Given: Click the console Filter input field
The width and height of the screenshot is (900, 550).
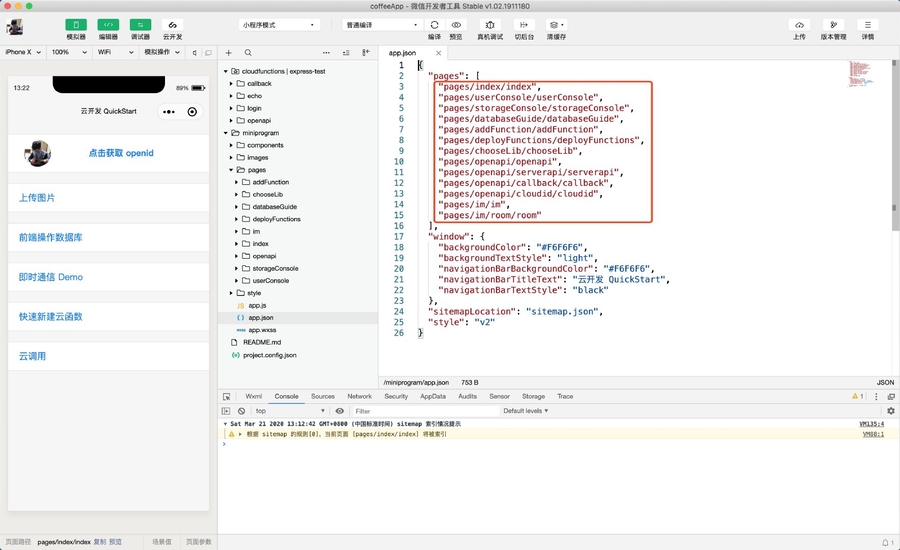Looking at the screenshot, I should pyautogui.click(x=420, y=411).
